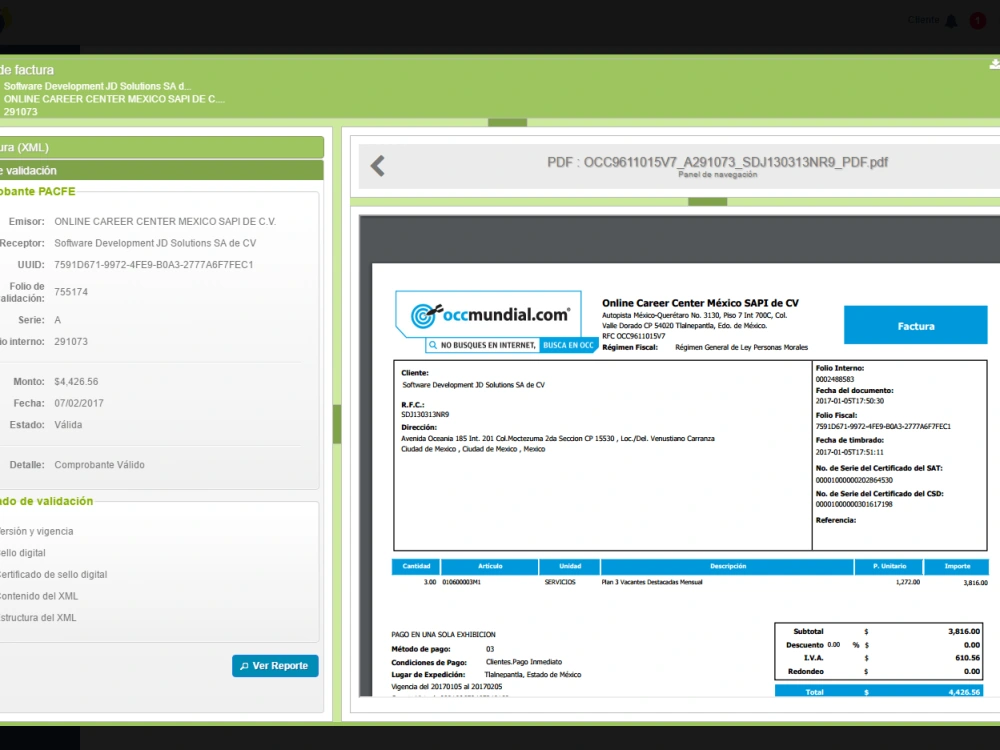The width and height of the screenshot is (1000, 750).
Task: Click the article code 010600003M1
Action: (x=461, y=582)
